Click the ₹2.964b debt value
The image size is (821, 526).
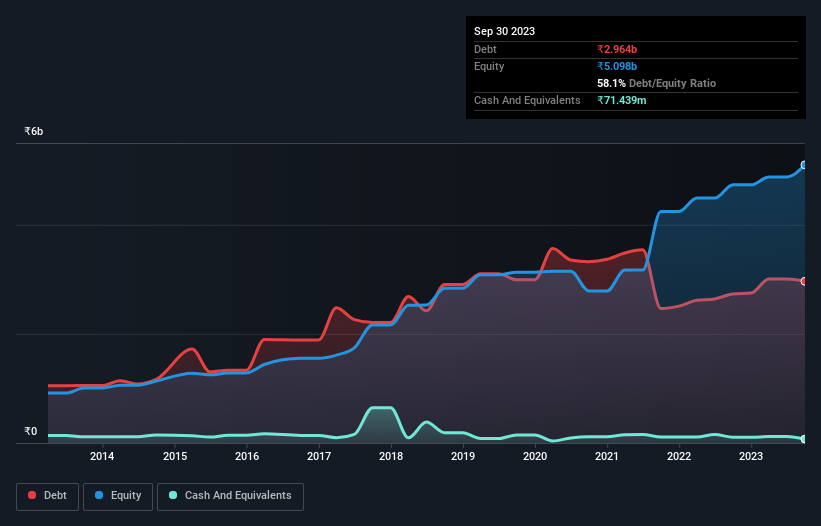(617, 49)
